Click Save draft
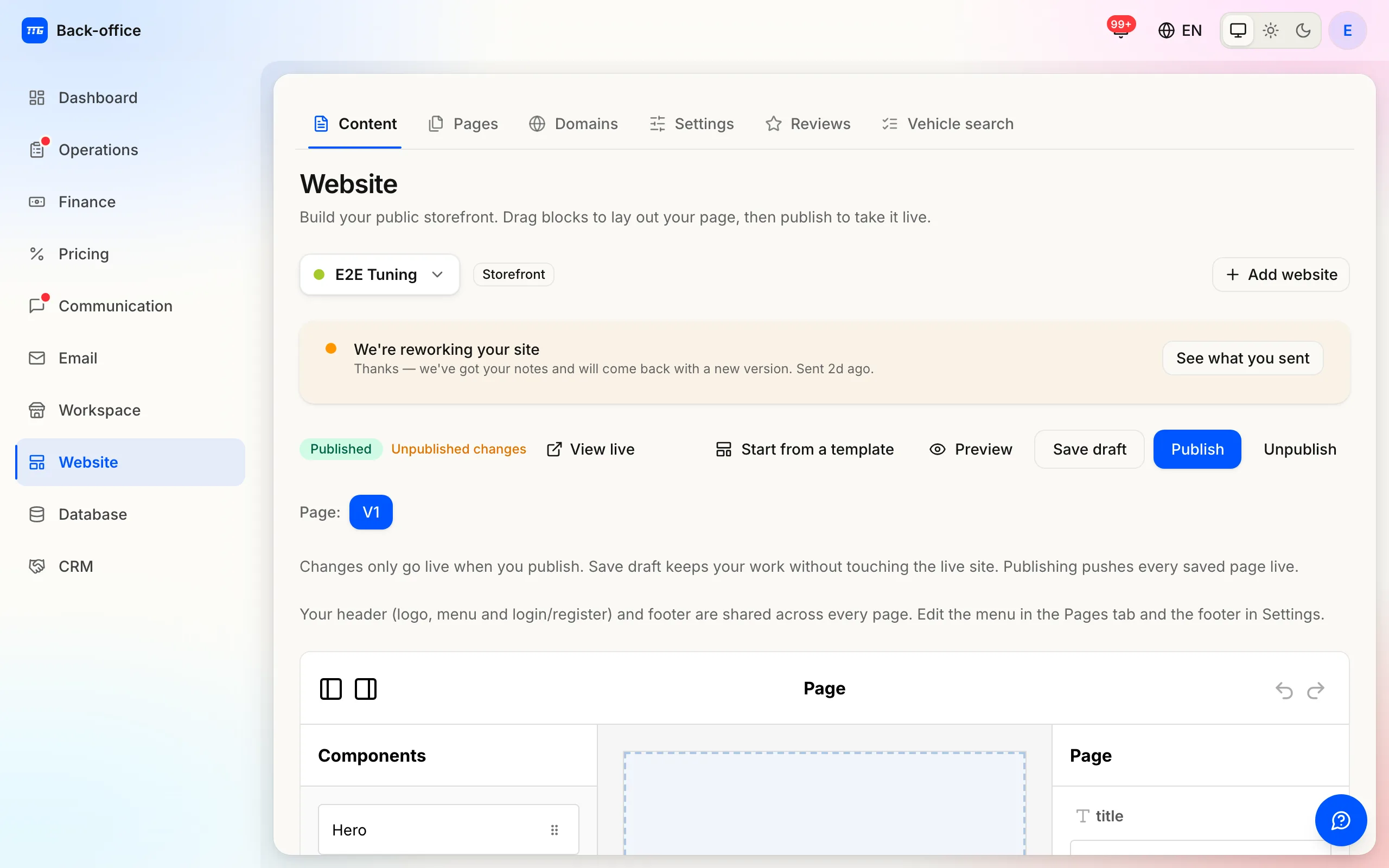 point(1089,449)
